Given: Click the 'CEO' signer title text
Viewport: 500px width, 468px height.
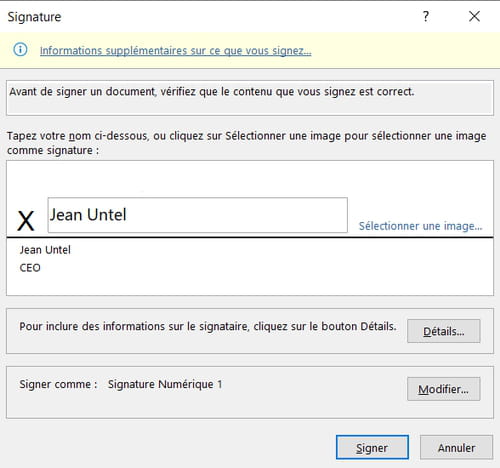Looking at the screenshot, I should 30,268.
